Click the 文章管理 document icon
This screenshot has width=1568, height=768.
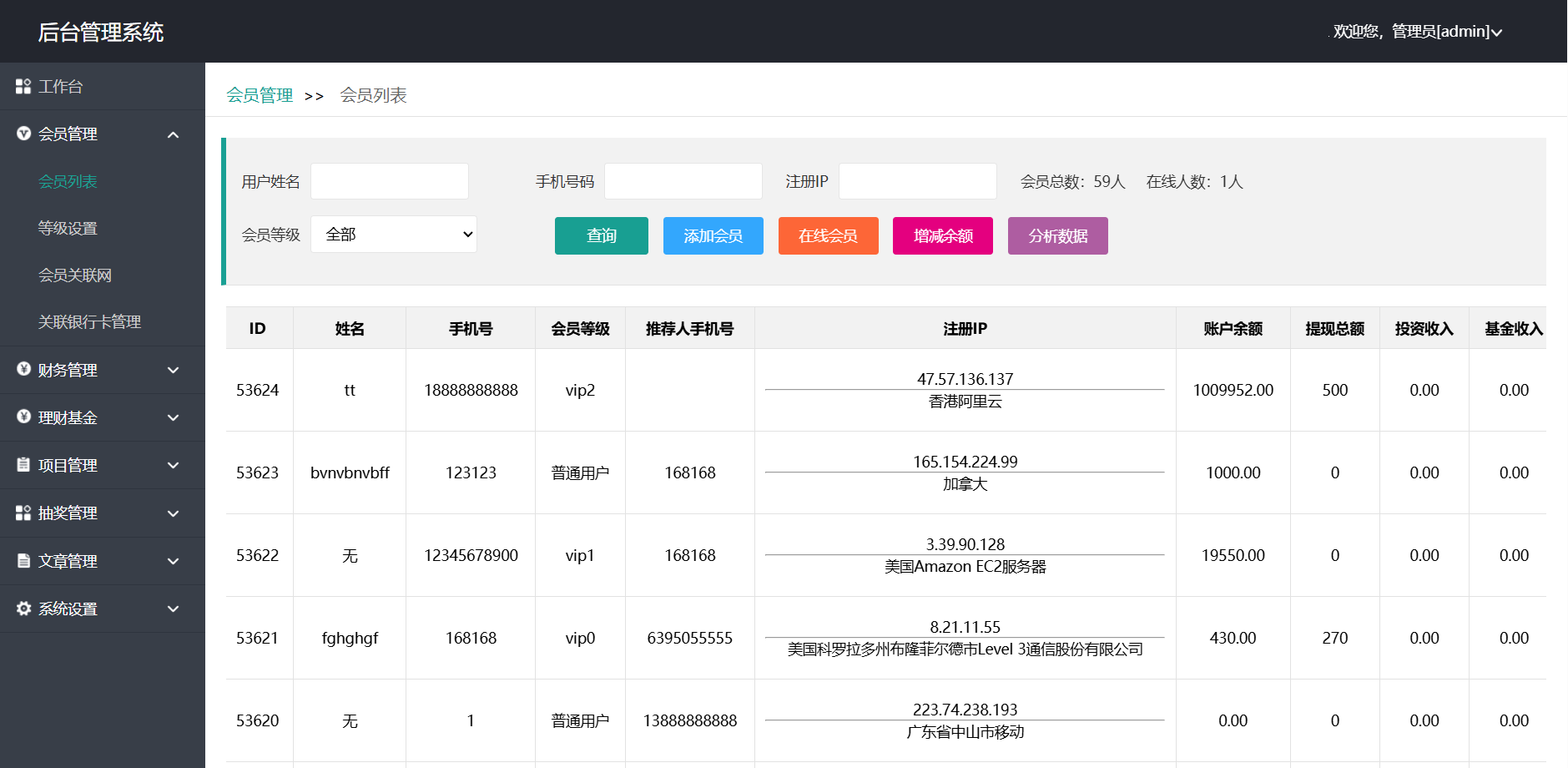click(x=23, y=561)
